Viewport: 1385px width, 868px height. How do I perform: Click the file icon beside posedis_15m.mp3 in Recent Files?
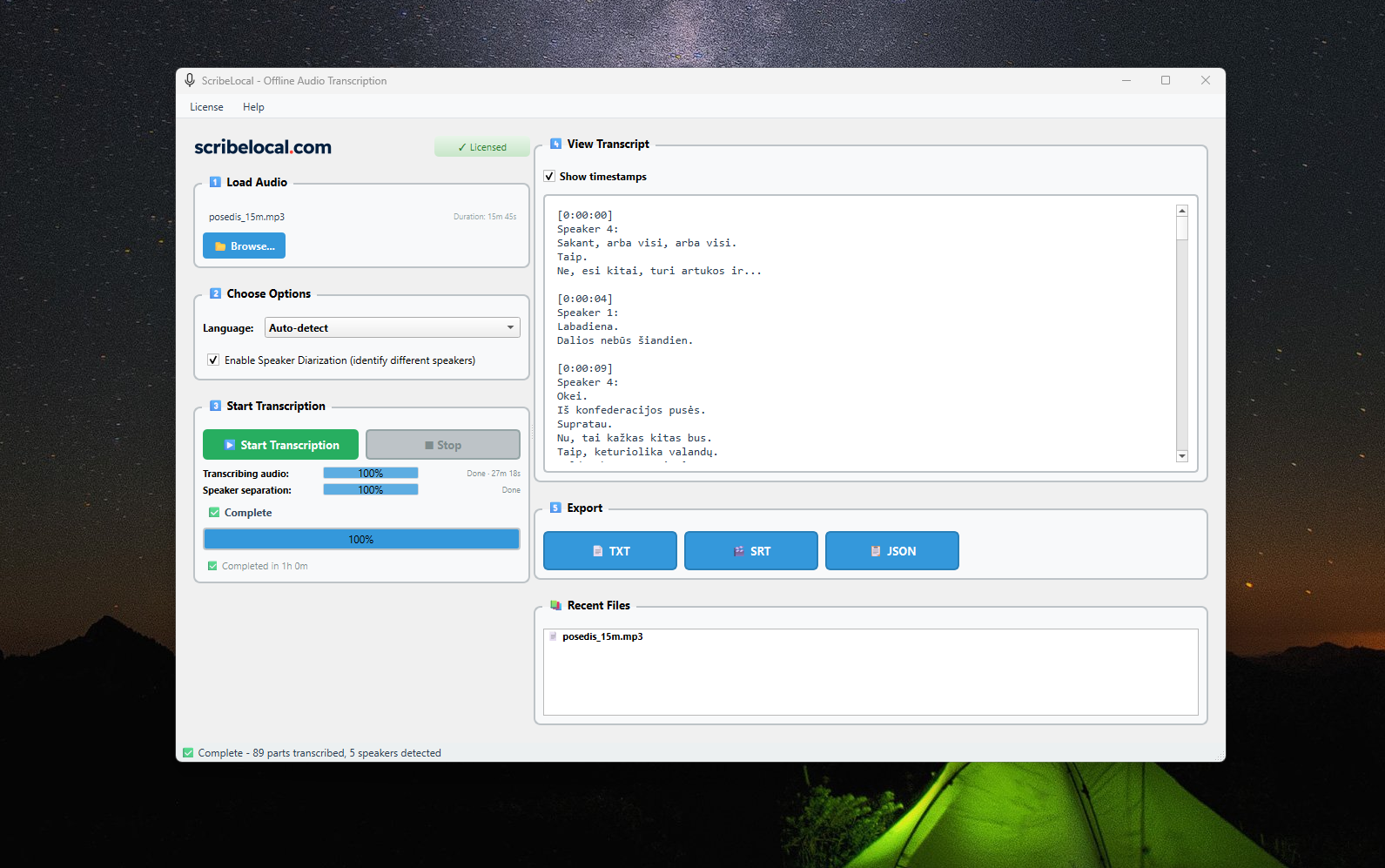coord(553,636)
